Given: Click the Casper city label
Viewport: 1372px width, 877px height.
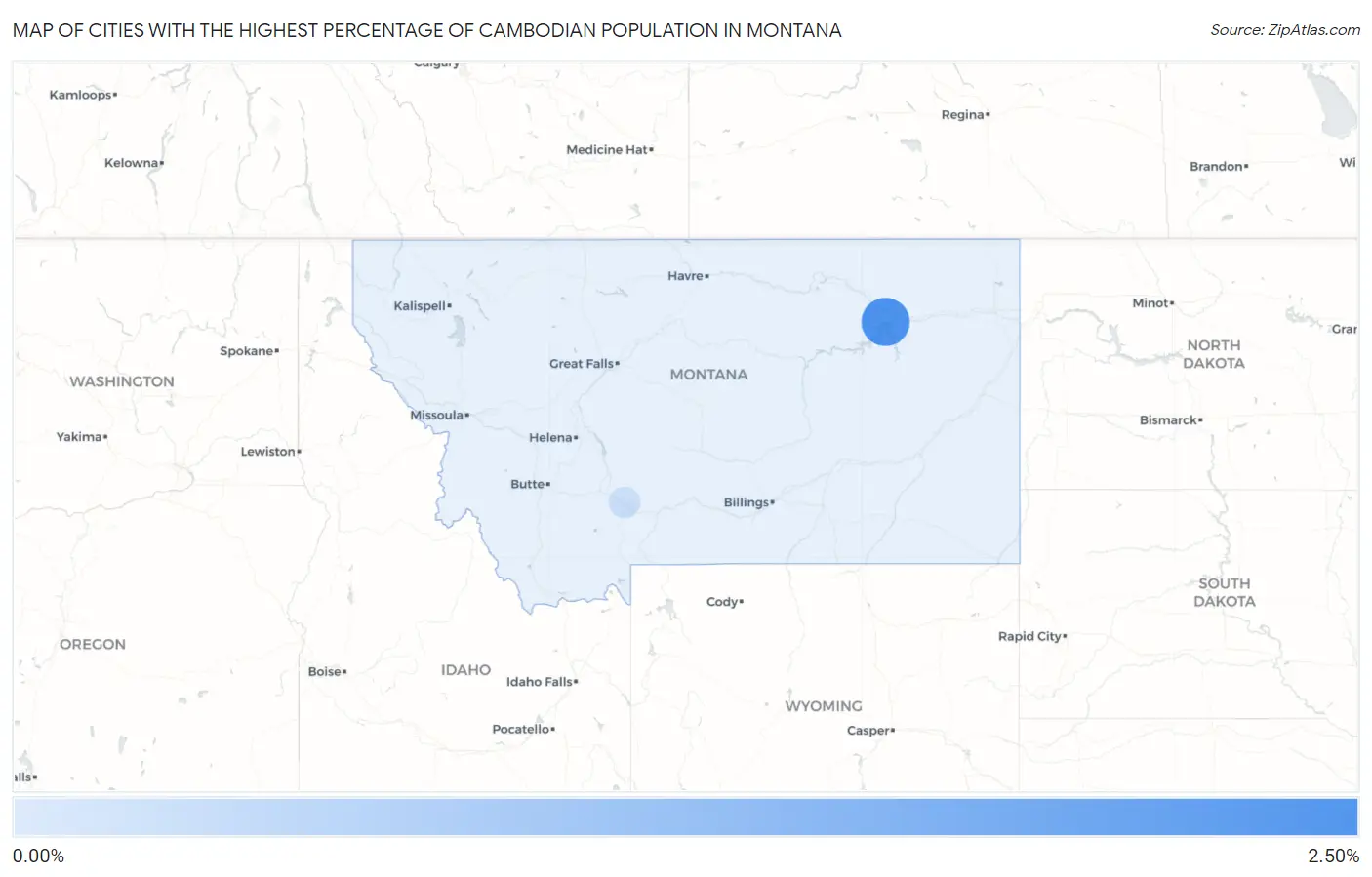Looking at the screenshot, I should pyautogui.click(x=868, y=731).
